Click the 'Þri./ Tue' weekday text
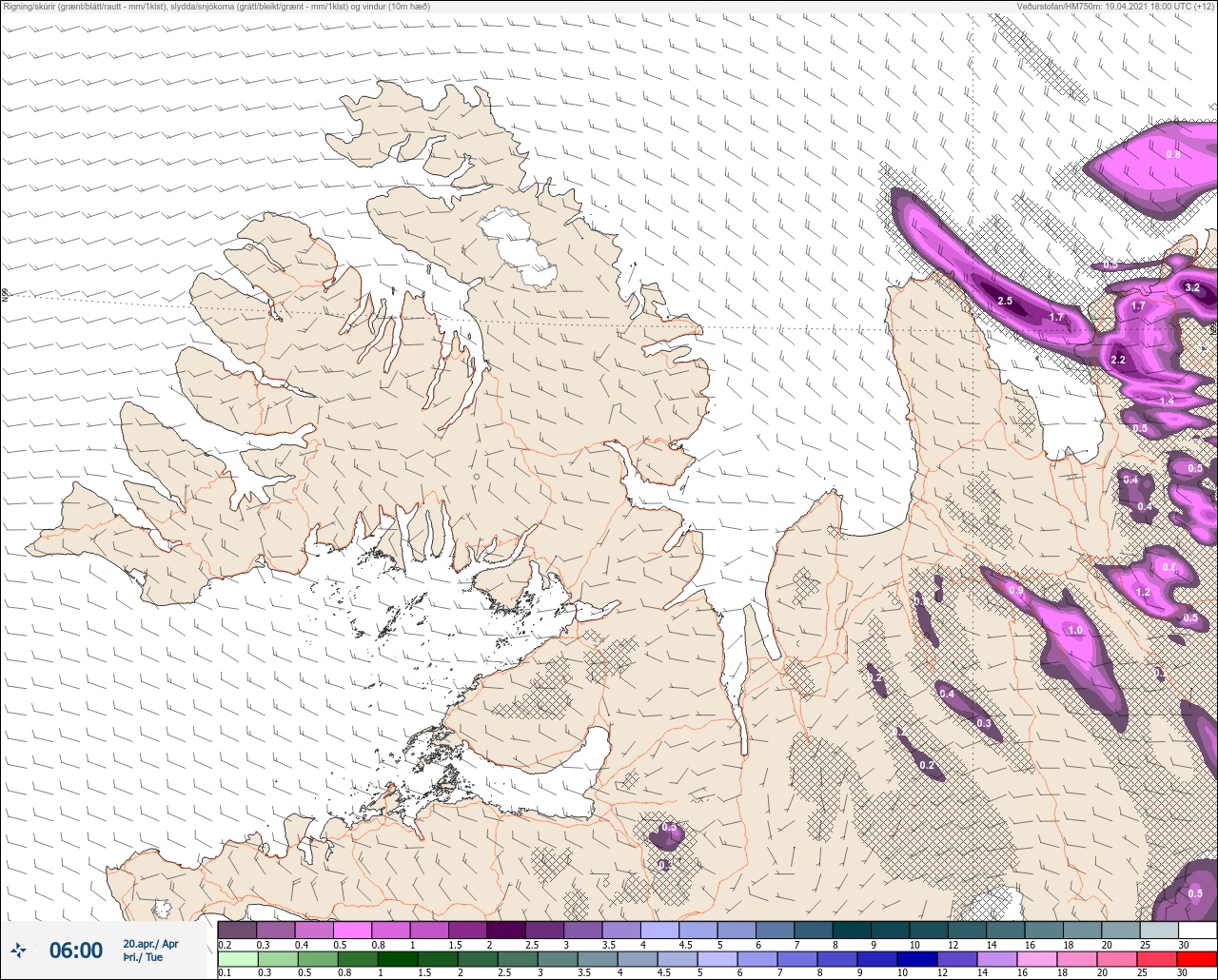The width and height of the screenshot is (1218, 980). pyautogui.click(x=143, y=957)
